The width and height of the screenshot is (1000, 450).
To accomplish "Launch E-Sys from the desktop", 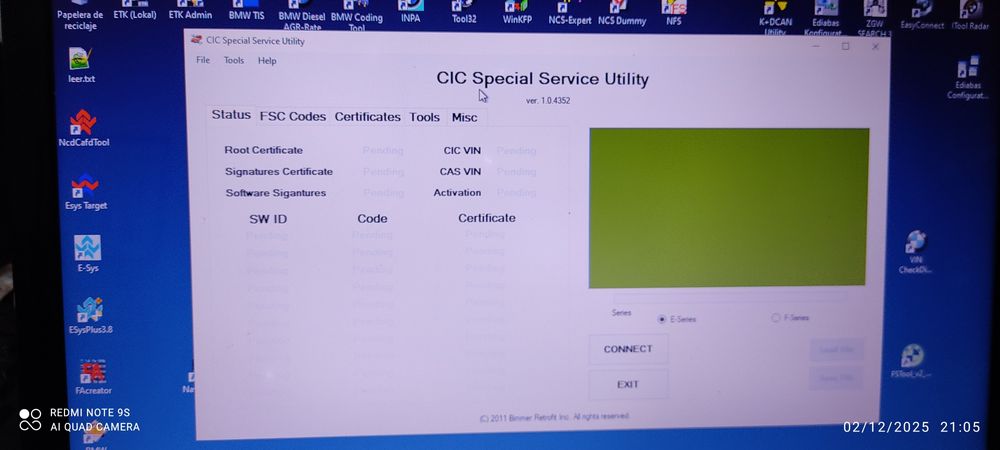I will click(x=87, y=254).
